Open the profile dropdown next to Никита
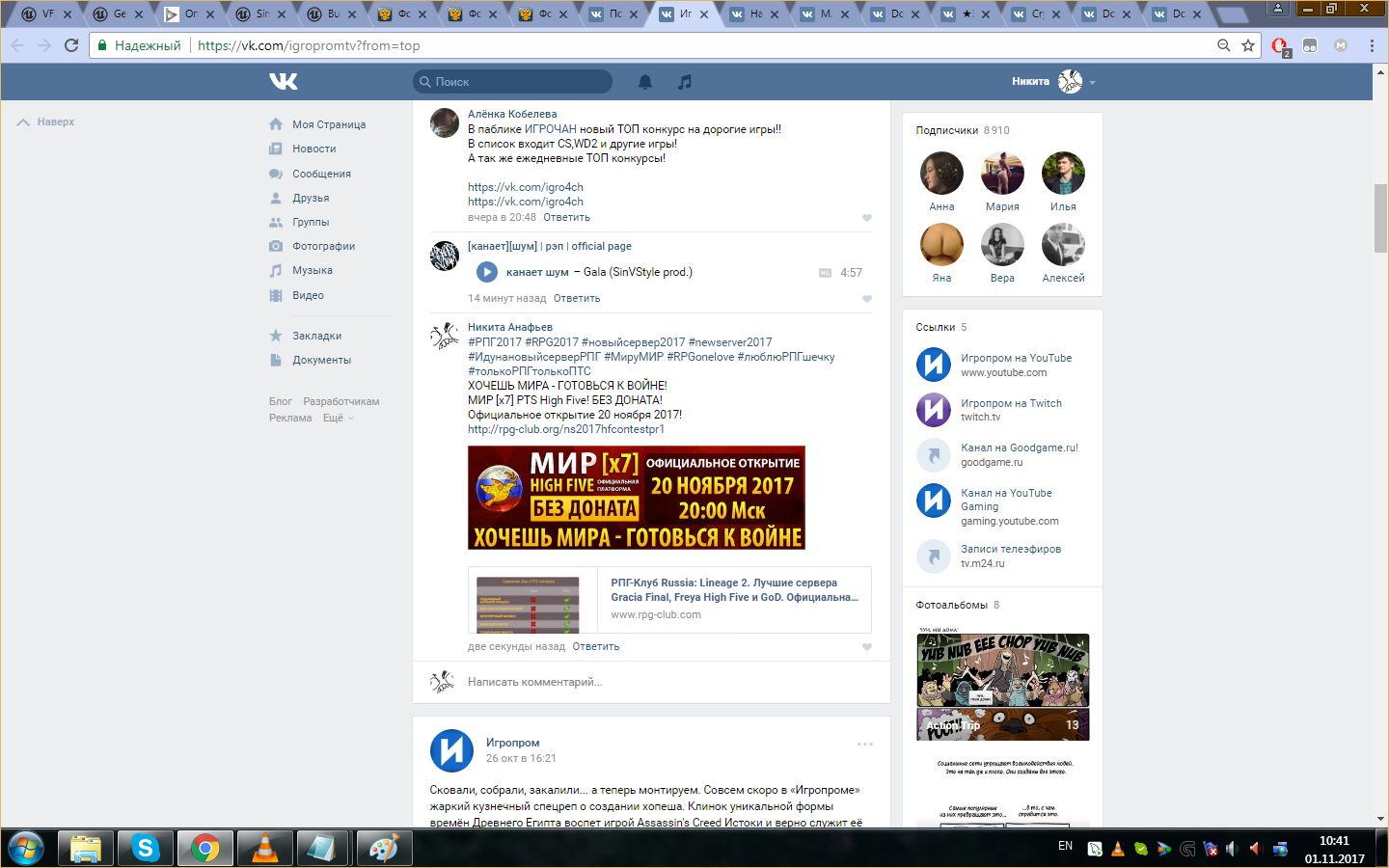Viewport: 1389px width, 868px height. [x=1092, y=83]
